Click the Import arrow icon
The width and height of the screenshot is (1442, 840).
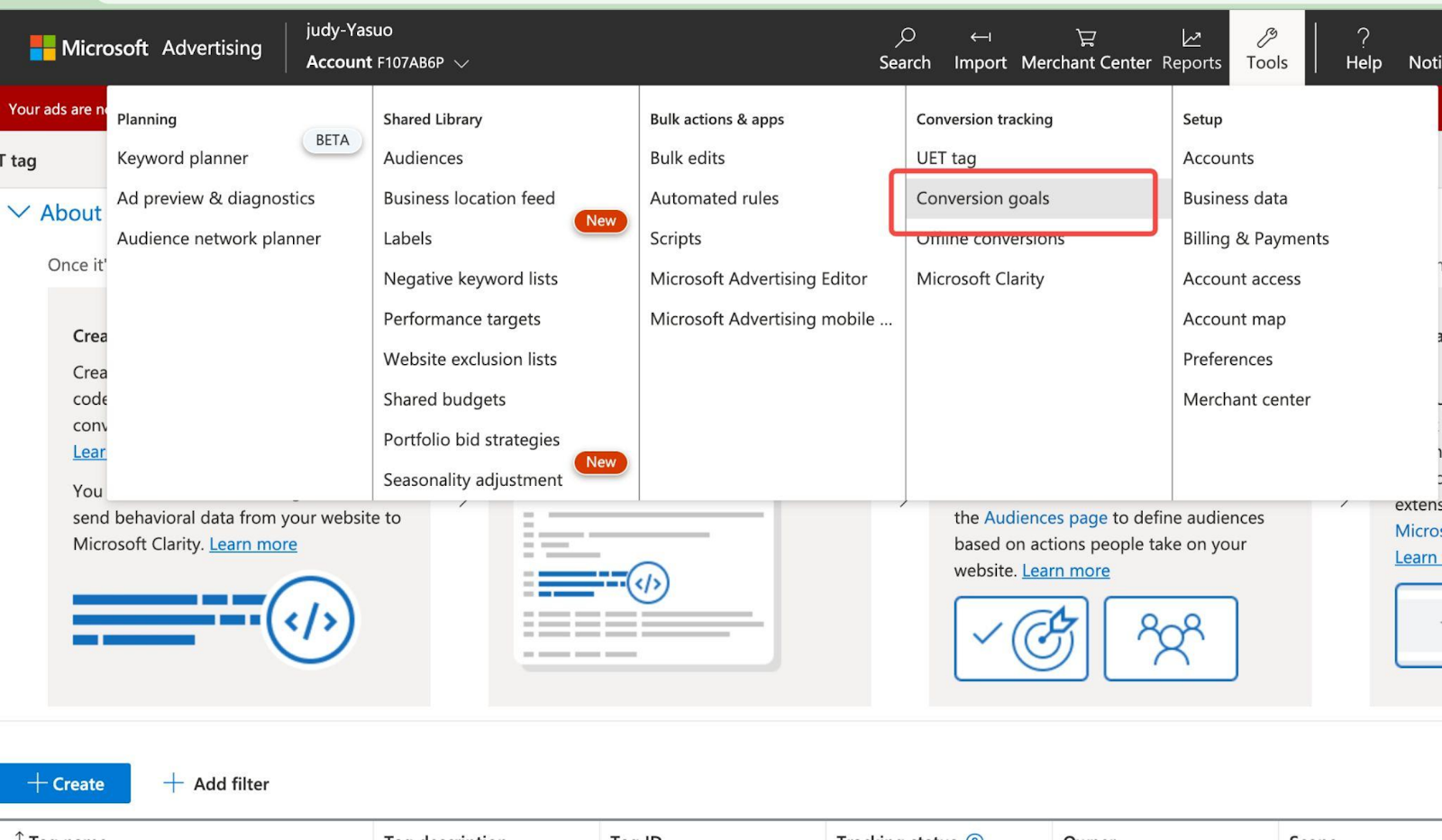tap(981, 37)
